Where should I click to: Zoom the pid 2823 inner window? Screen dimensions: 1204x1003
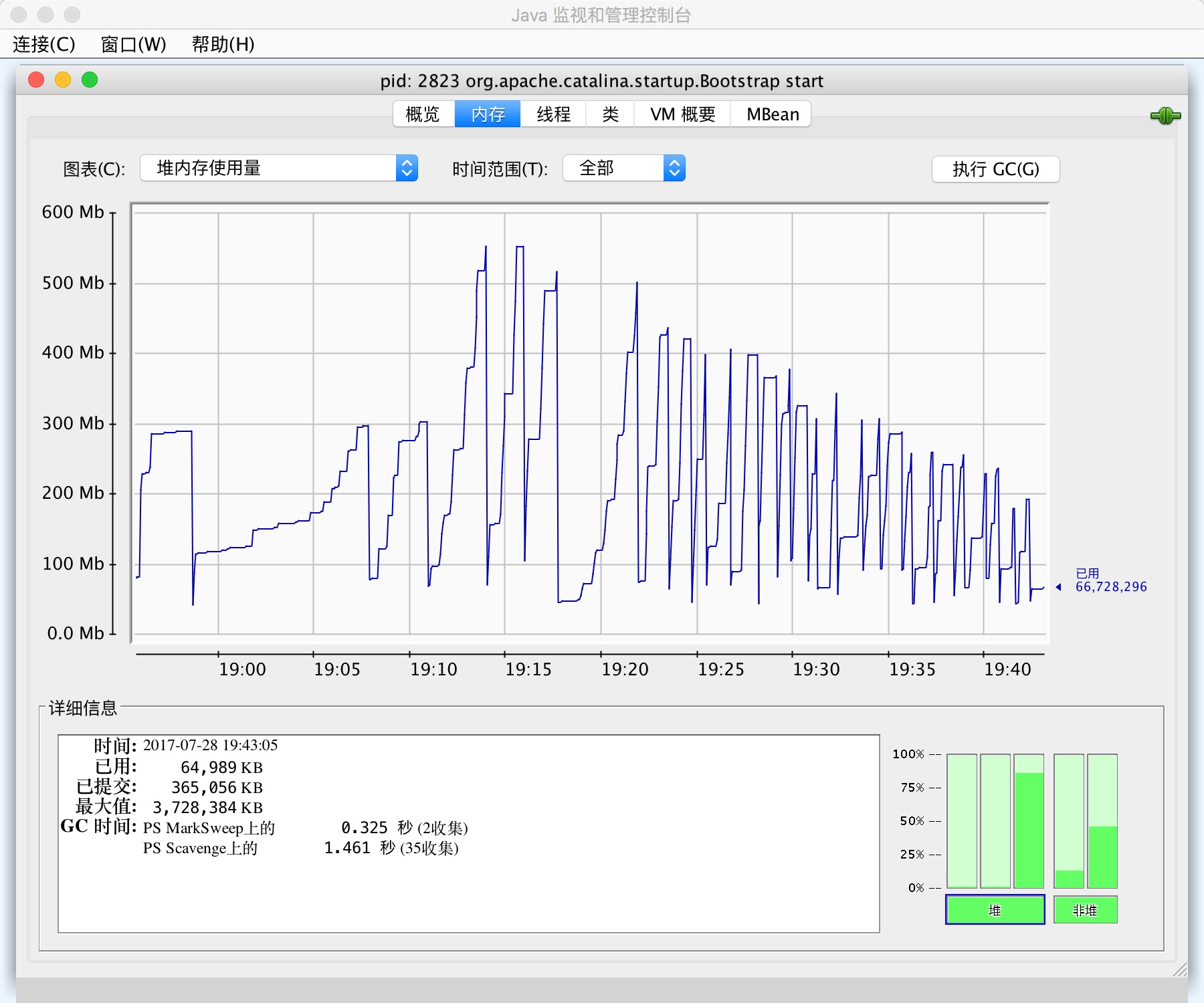click(90, 80)
